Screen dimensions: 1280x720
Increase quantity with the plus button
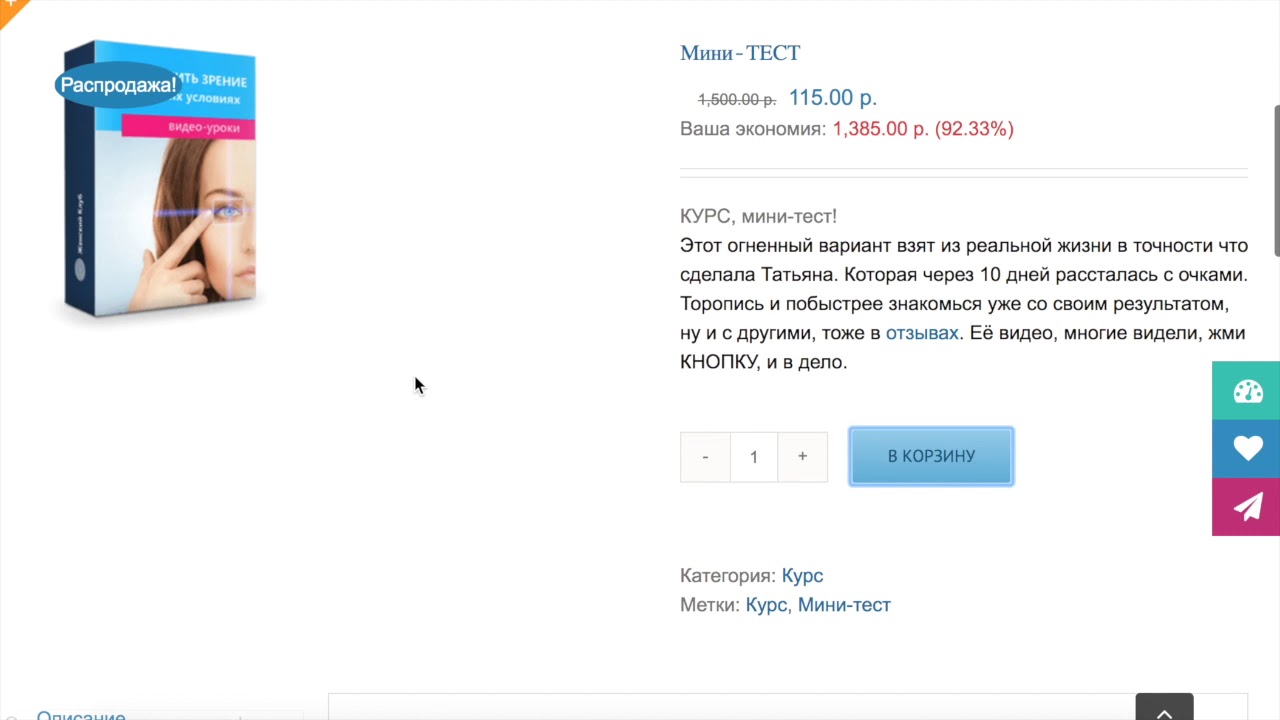click(x=802, y=457)
